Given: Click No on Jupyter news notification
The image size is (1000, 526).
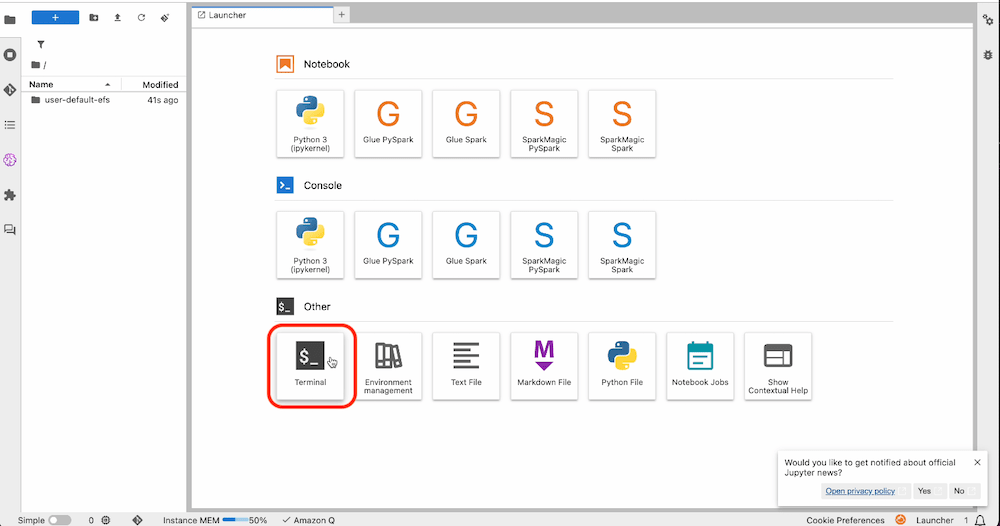Looking at the screenshot, I should coord(962,491).
